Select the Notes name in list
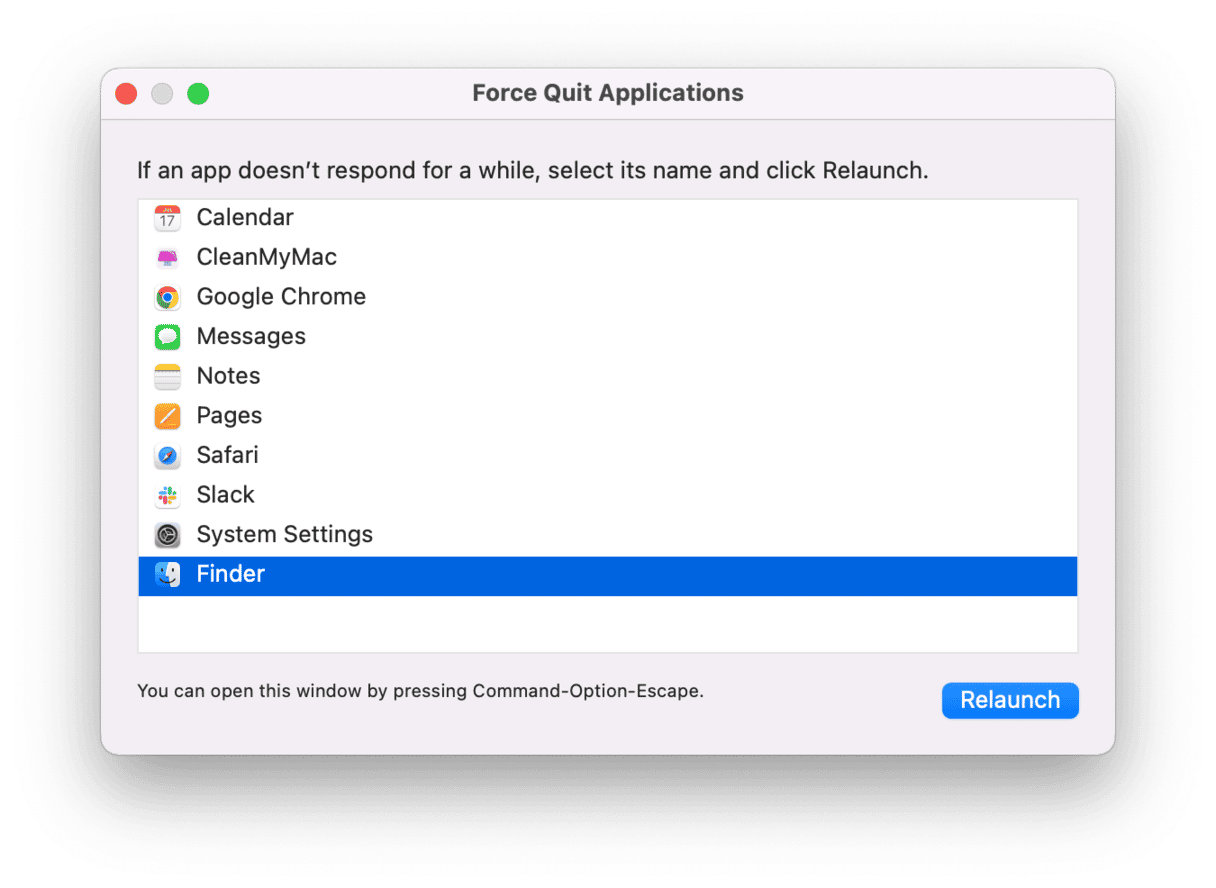The width and height of the screenshot is (1216, 888). (228, 376)
